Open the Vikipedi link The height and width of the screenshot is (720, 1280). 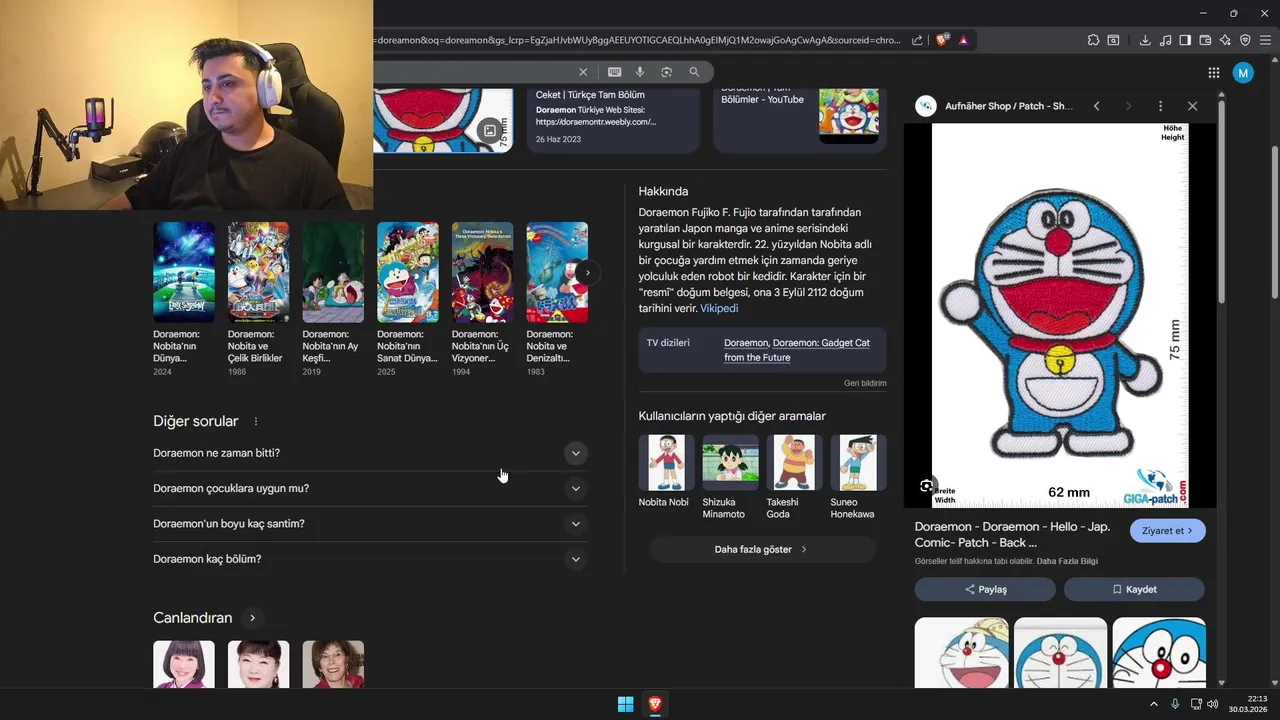[719, 308]
